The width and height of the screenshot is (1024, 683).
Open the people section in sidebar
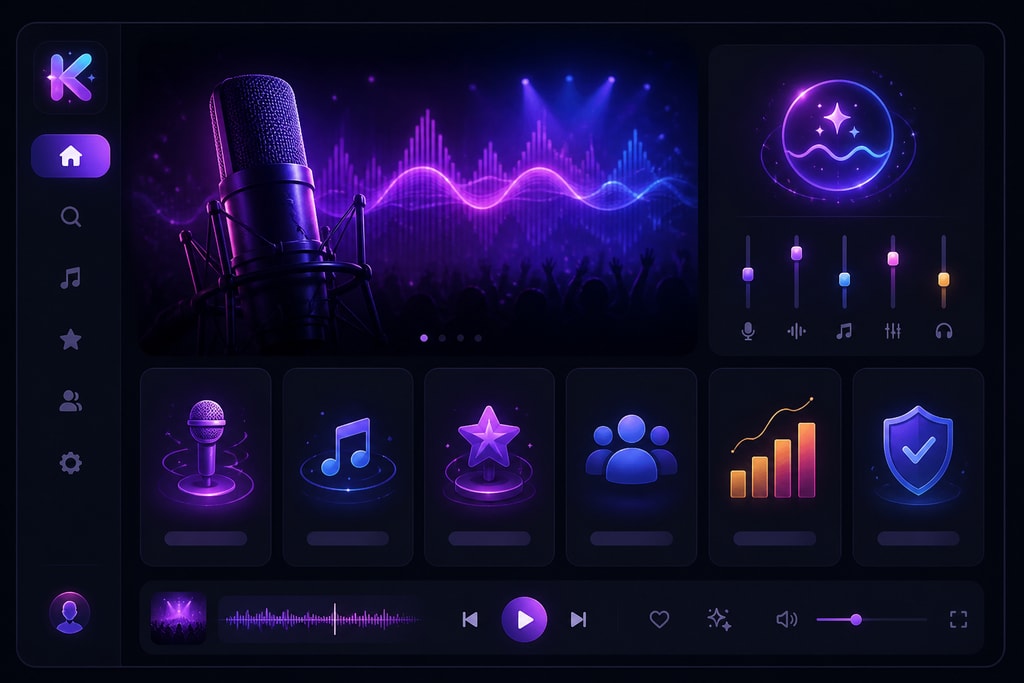[71, 401]
